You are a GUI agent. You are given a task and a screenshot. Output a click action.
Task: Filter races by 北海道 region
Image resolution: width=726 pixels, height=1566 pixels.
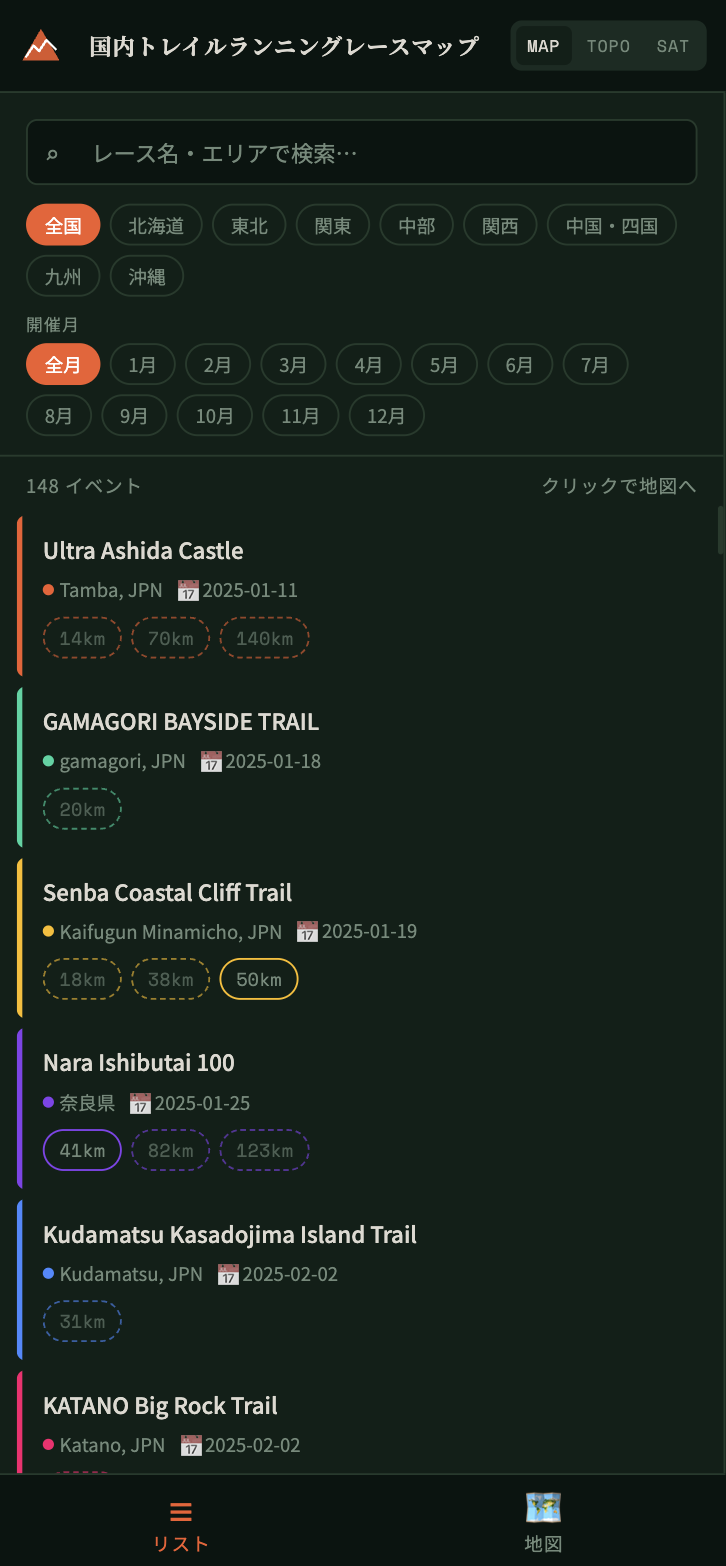(x=156, y=225)
